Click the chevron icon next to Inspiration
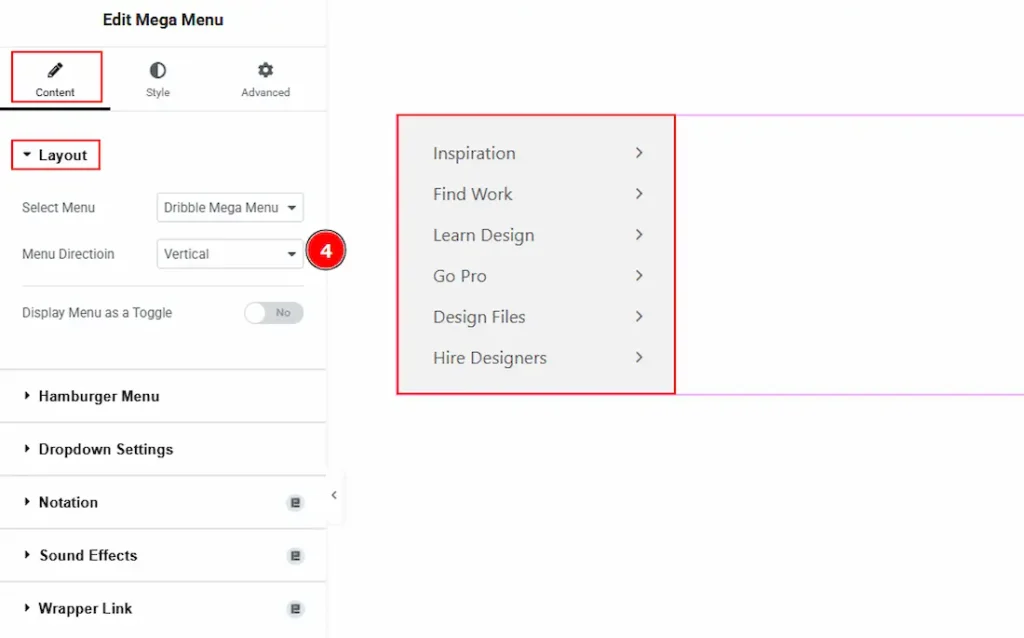The width and height of the screenshot is (1024, 638). click(x=639, y=153)
